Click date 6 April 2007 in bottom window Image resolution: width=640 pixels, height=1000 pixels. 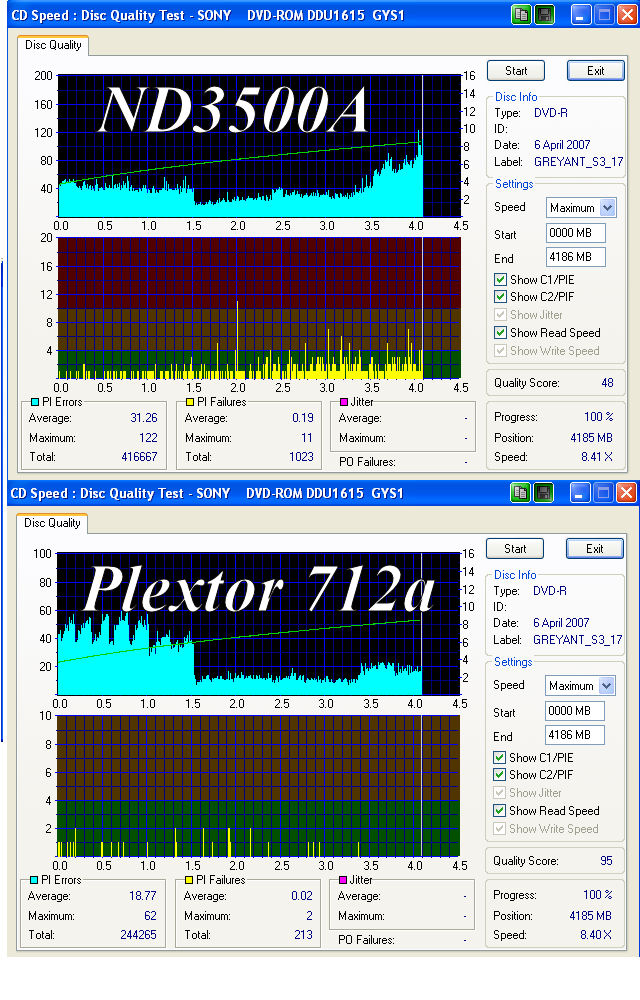(561, 623)
